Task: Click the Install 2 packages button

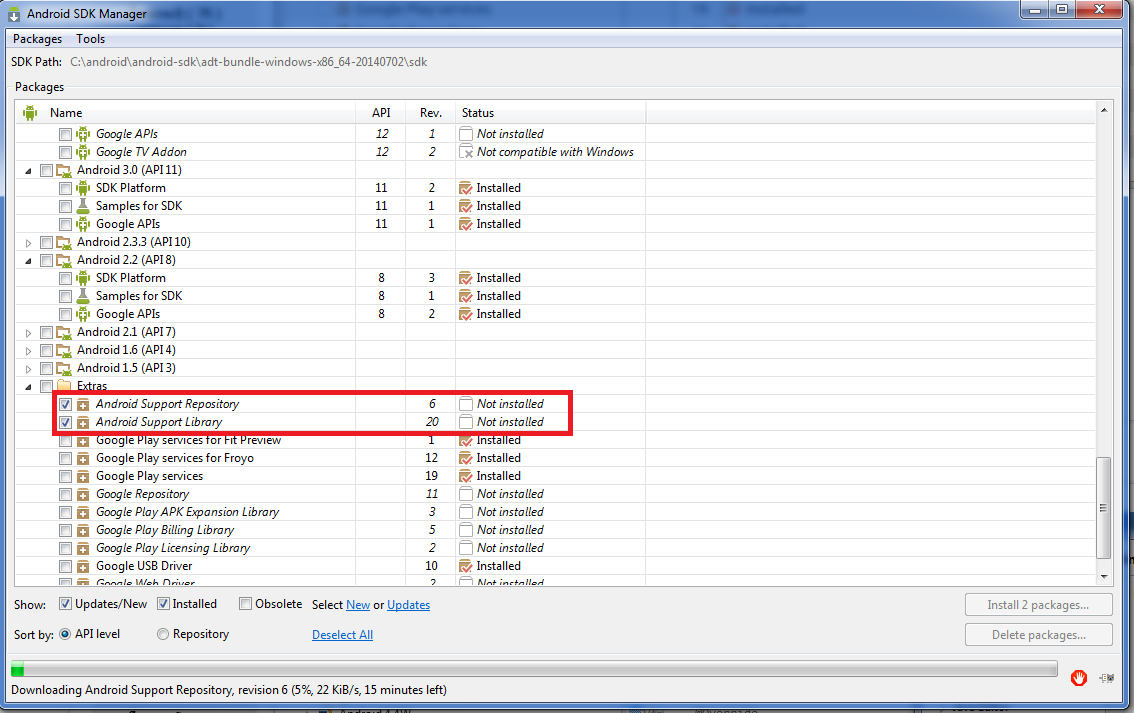Action: pos(1038,605)
